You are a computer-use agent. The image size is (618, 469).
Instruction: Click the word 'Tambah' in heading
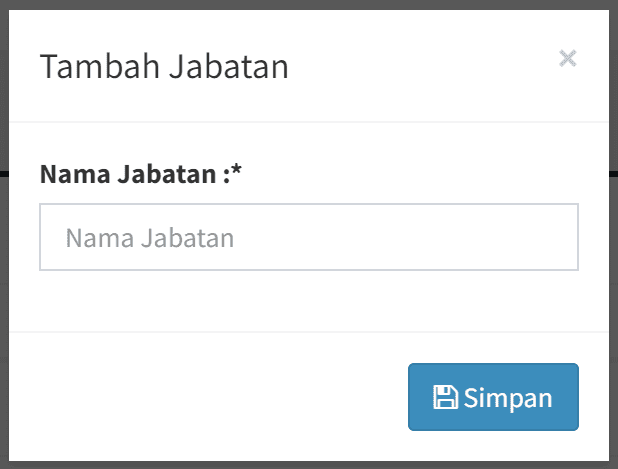[x=88, y=67]
